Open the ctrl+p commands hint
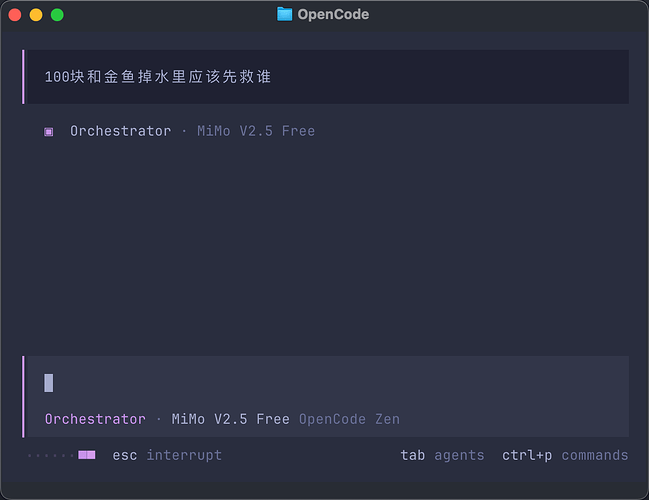 point(565,455)
